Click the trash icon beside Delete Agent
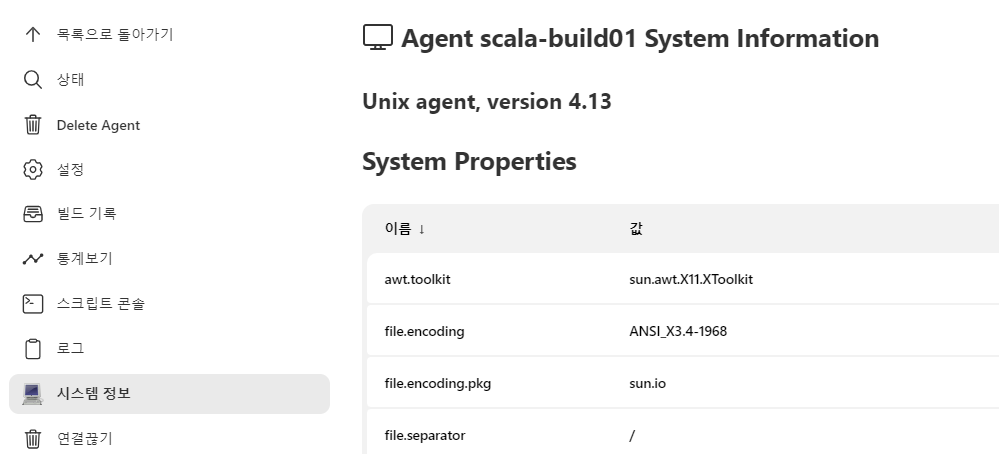 pos(32,125)
